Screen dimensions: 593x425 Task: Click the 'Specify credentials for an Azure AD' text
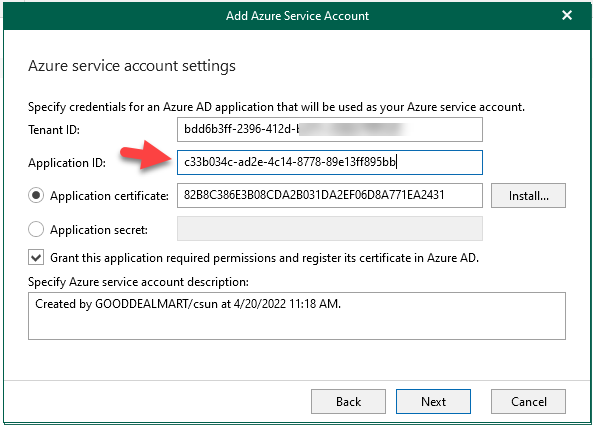276,107
